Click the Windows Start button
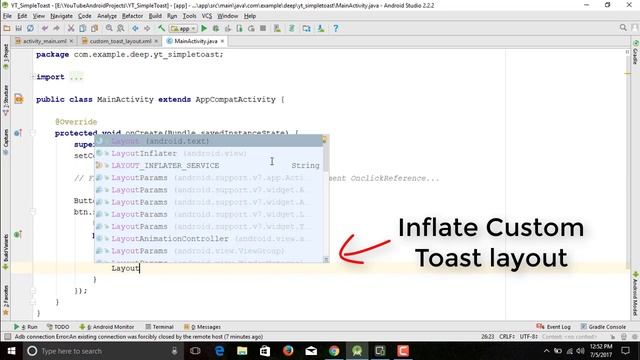Viewport: 640px width, 360px height. [11, 351]
